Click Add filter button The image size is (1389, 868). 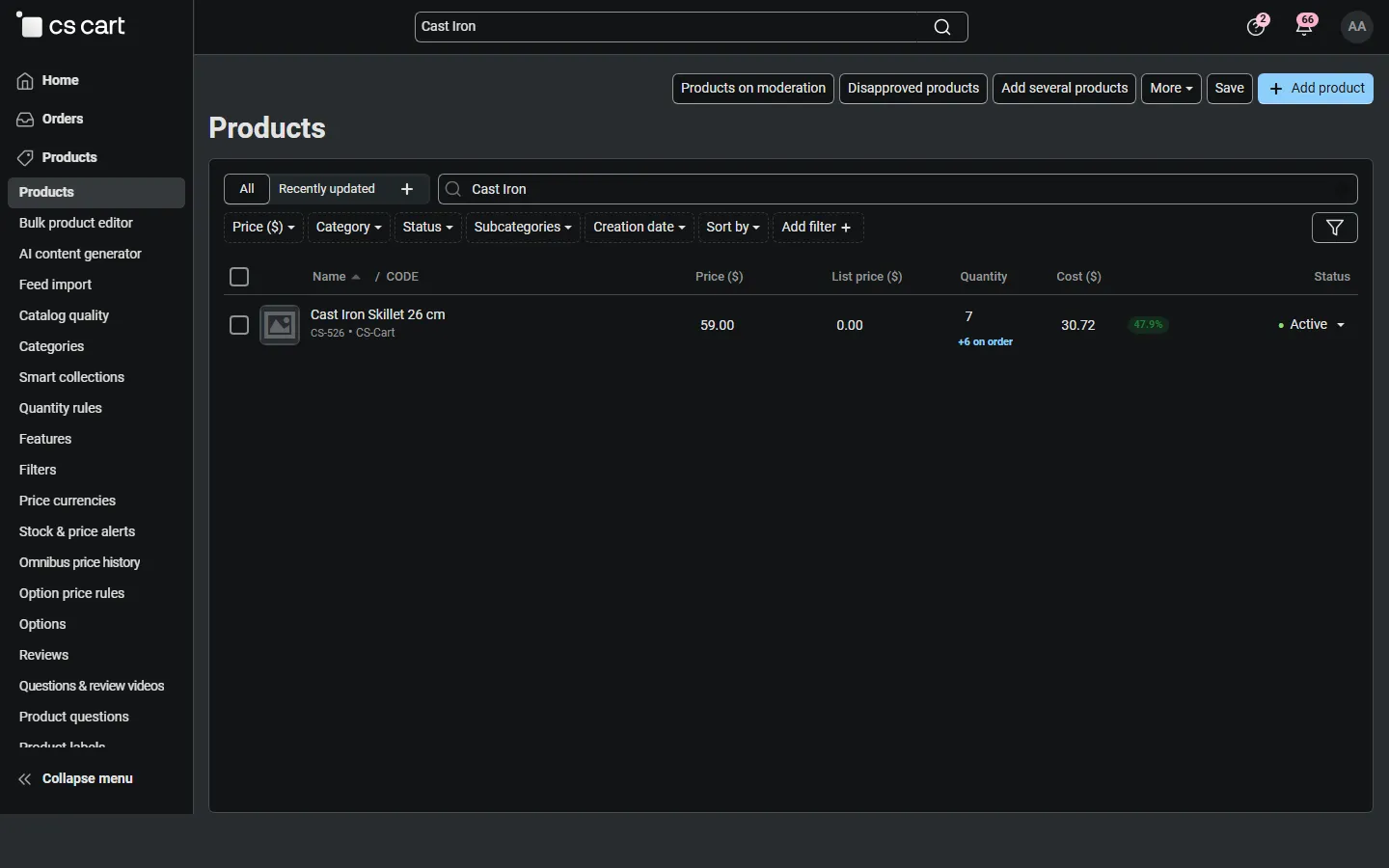(818, 228)
